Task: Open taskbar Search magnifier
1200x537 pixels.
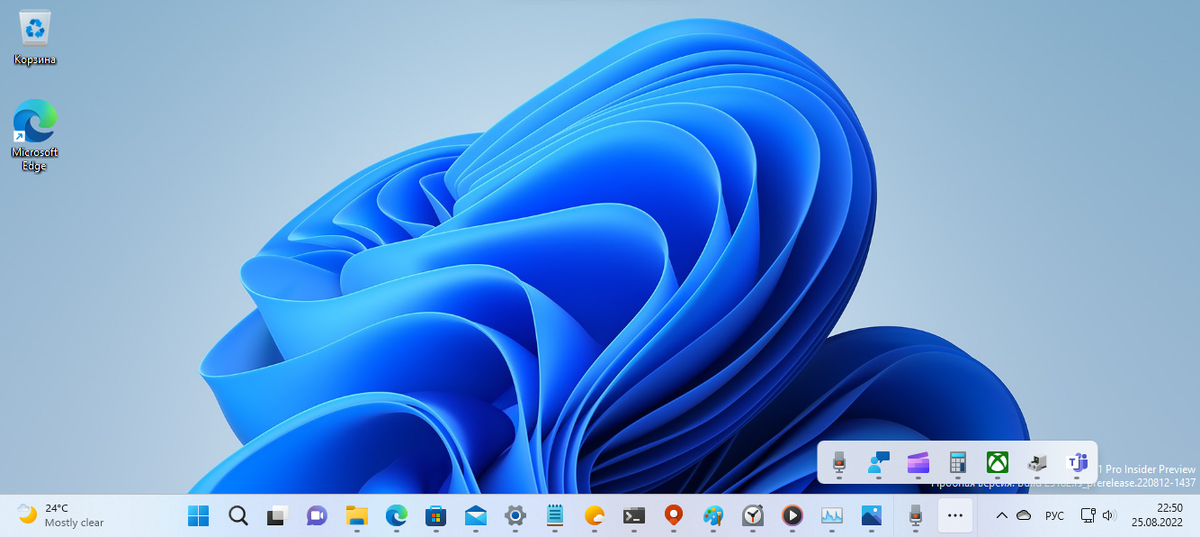Action: pyautogui.click(x=238, y=516)
